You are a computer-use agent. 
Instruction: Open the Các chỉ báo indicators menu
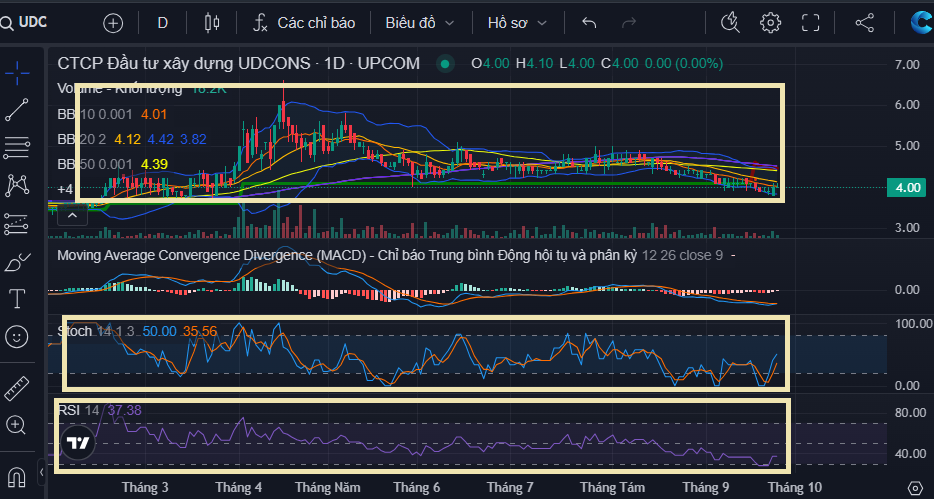point(306,22)
